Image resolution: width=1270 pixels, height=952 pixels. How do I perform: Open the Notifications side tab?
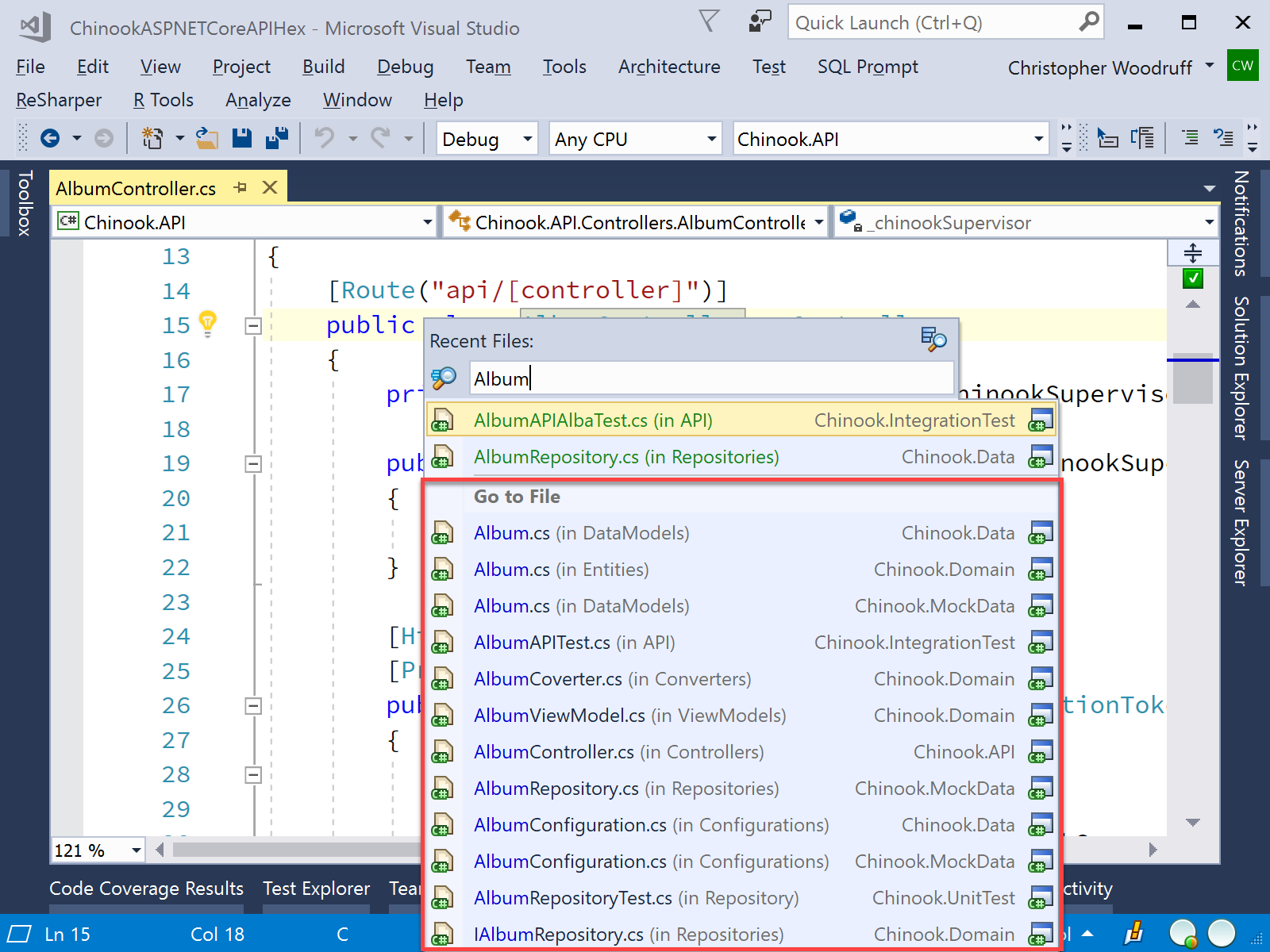1241,223
